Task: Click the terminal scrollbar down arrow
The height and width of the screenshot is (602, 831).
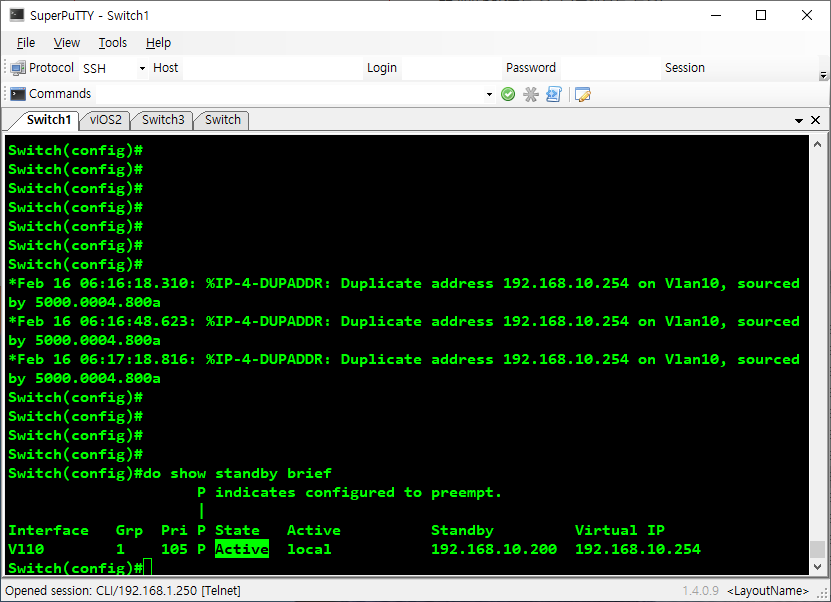Action: pos(817,567)
